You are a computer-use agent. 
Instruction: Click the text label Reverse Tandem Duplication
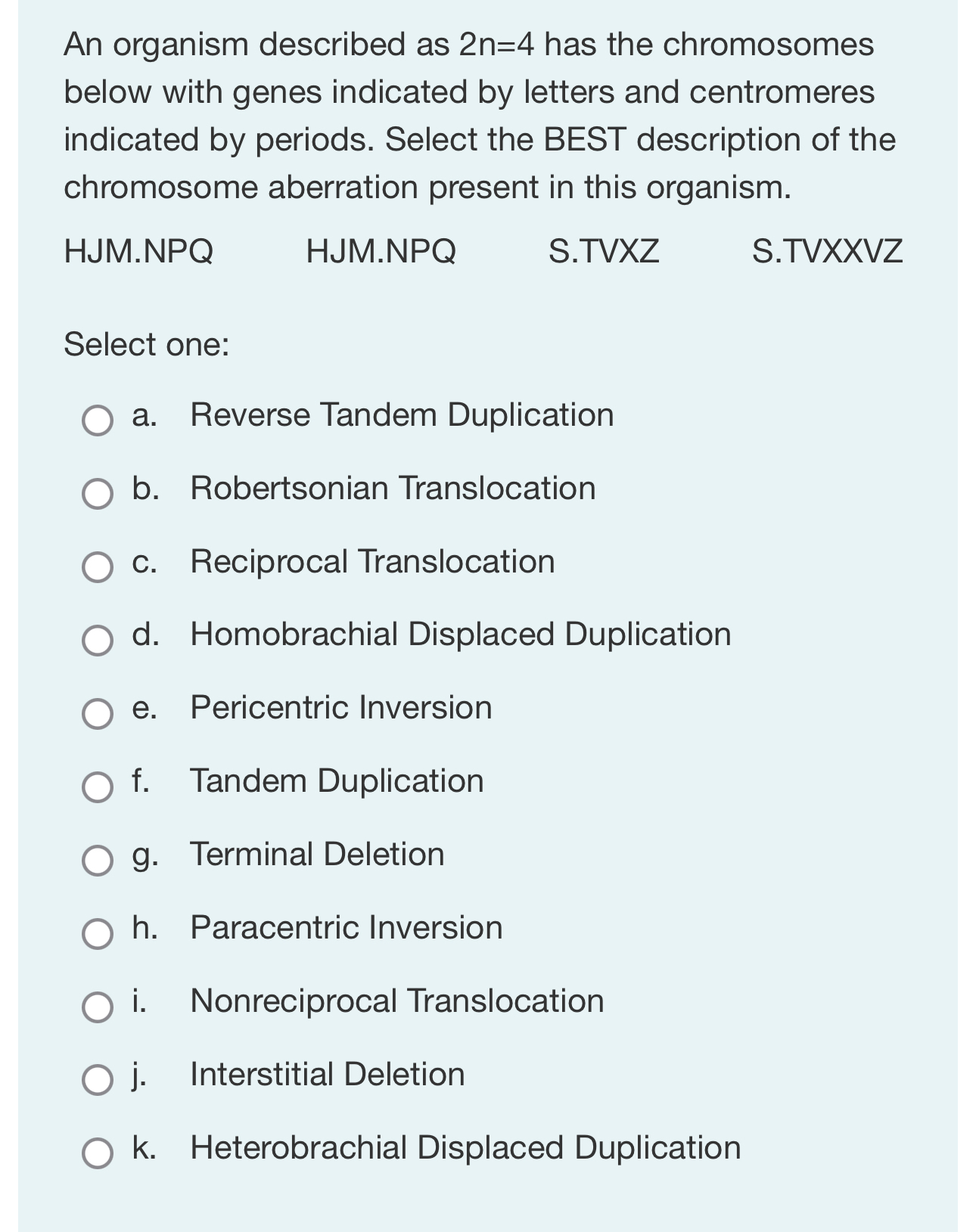[x=401, y=414]
